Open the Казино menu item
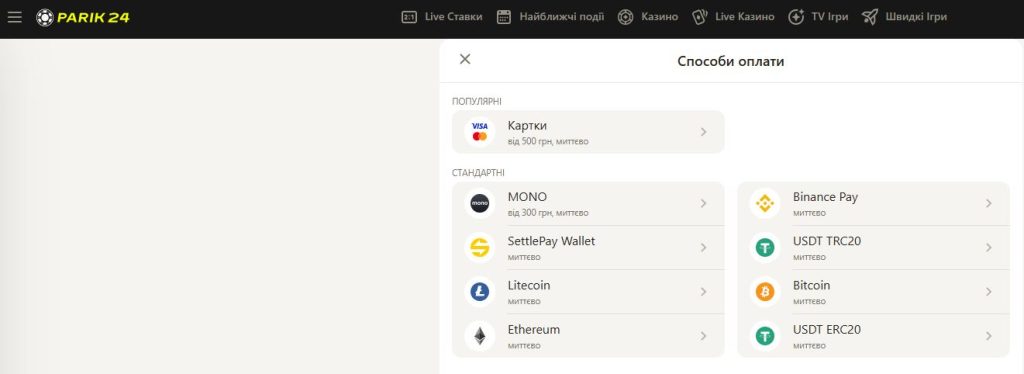 647,17
